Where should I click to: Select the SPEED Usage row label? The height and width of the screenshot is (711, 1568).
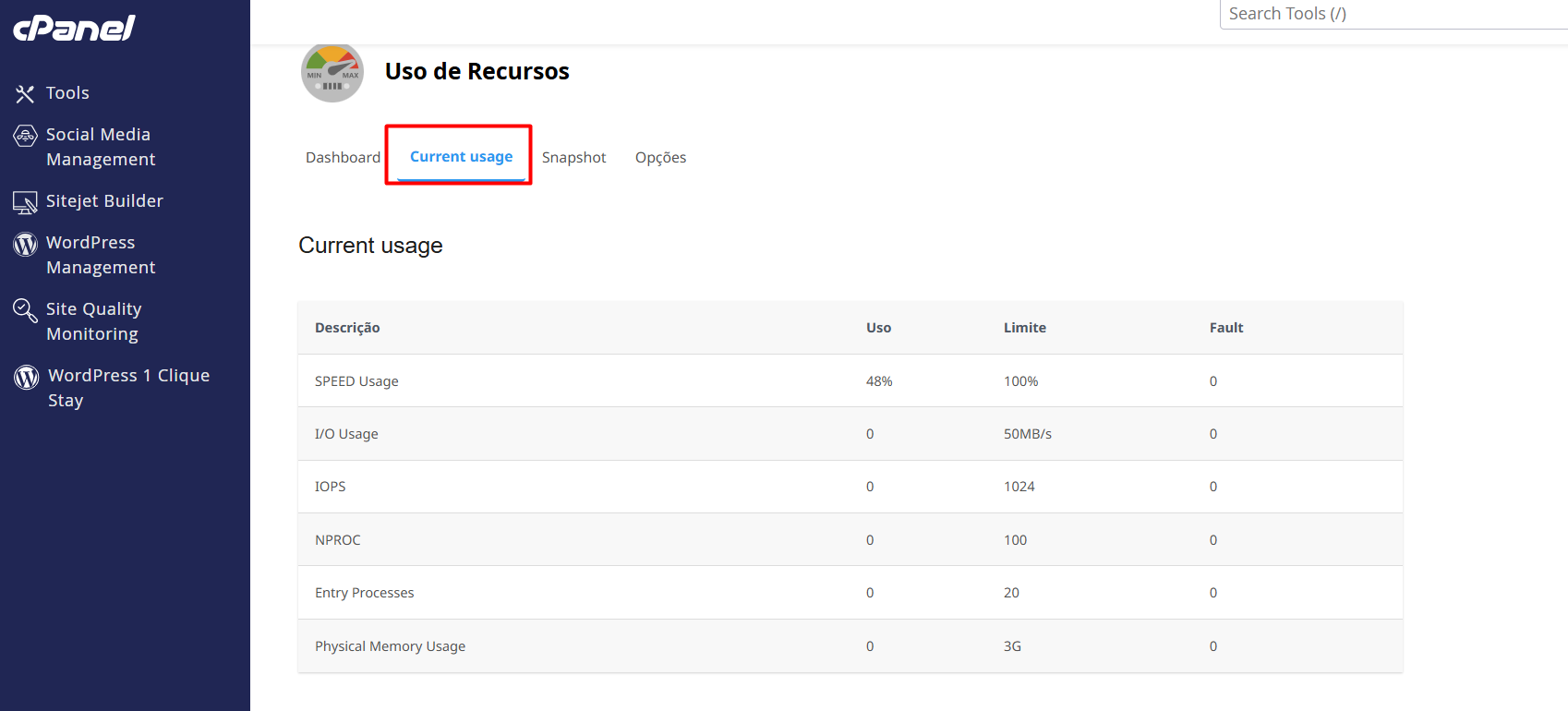click(356, 381)
